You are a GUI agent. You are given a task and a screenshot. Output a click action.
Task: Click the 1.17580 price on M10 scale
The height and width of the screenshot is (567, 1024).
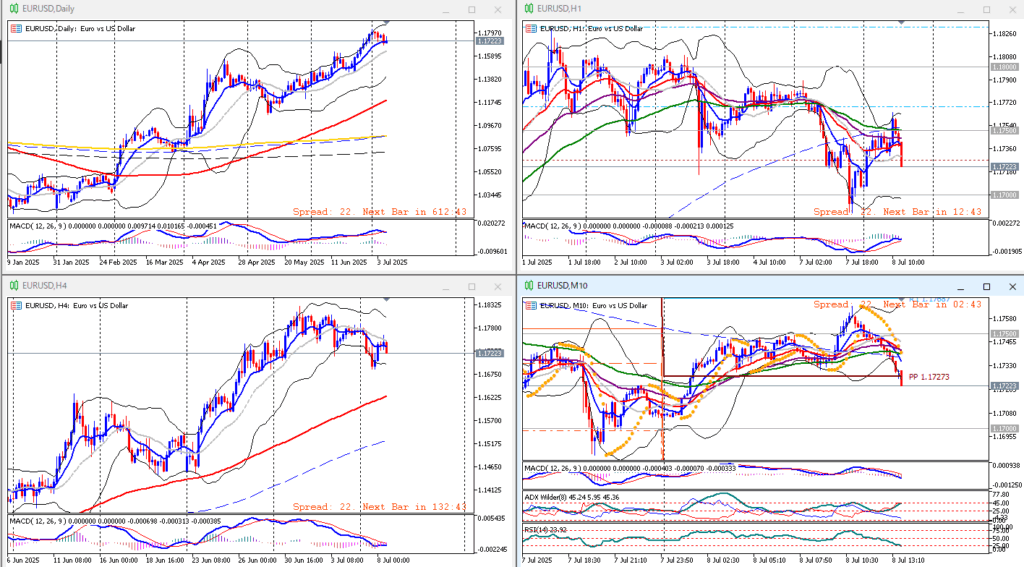(x=1004, y=319)
